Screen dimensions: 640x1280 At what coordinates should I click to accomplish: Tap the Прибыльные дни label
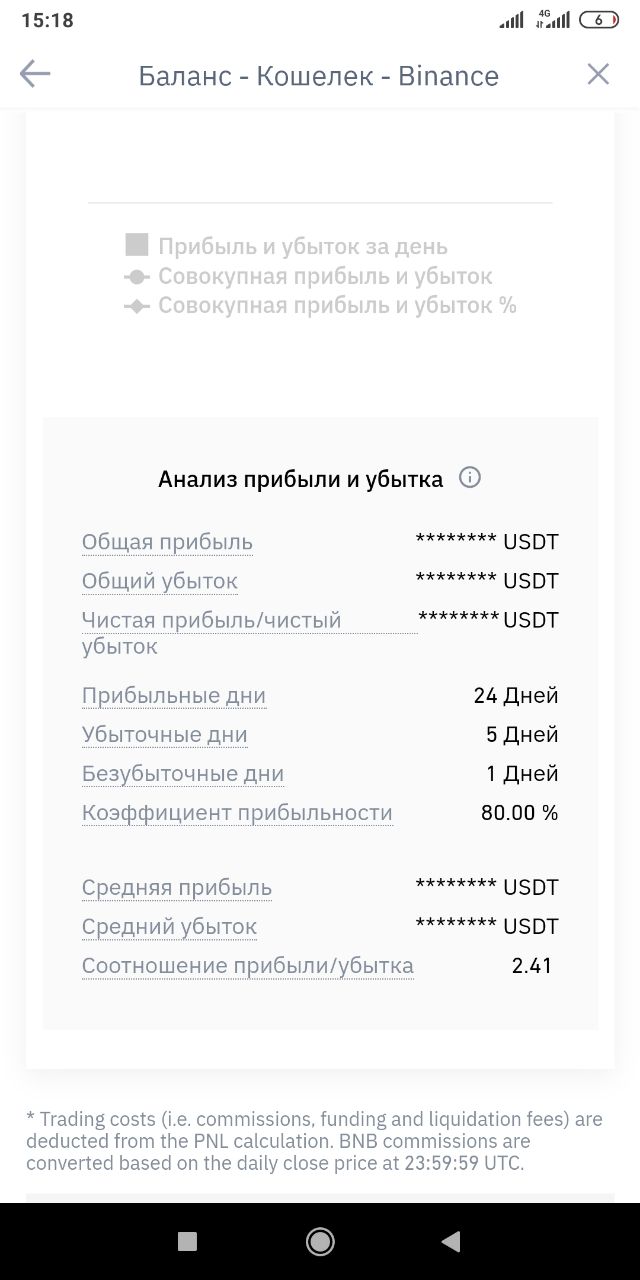(174, 695)
